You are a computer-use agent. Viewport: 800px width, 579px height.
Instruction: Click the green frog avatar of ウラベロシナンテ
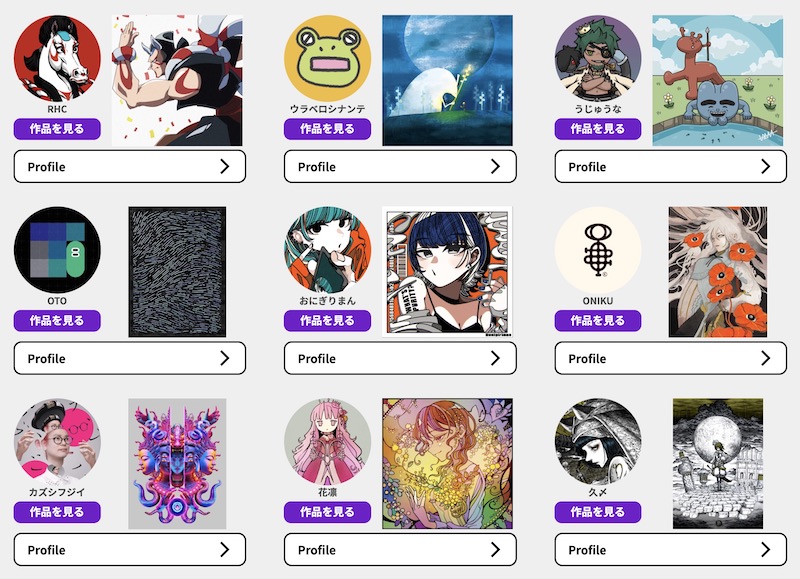tap(328, 59)
